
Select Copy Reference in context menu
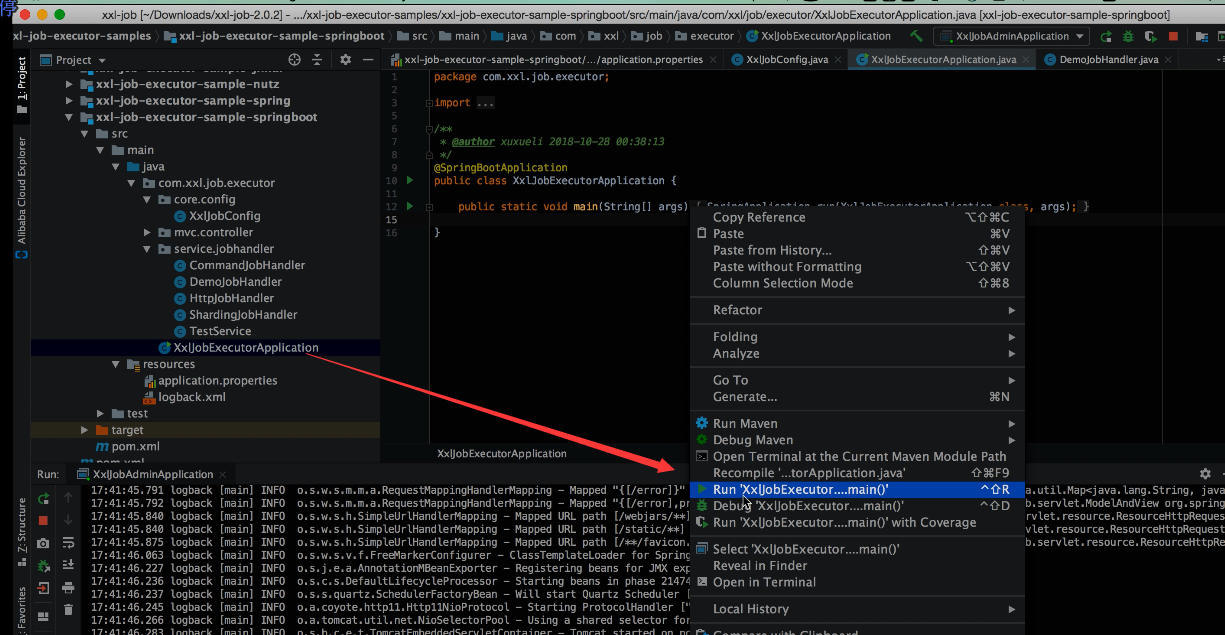pos(856,217)
